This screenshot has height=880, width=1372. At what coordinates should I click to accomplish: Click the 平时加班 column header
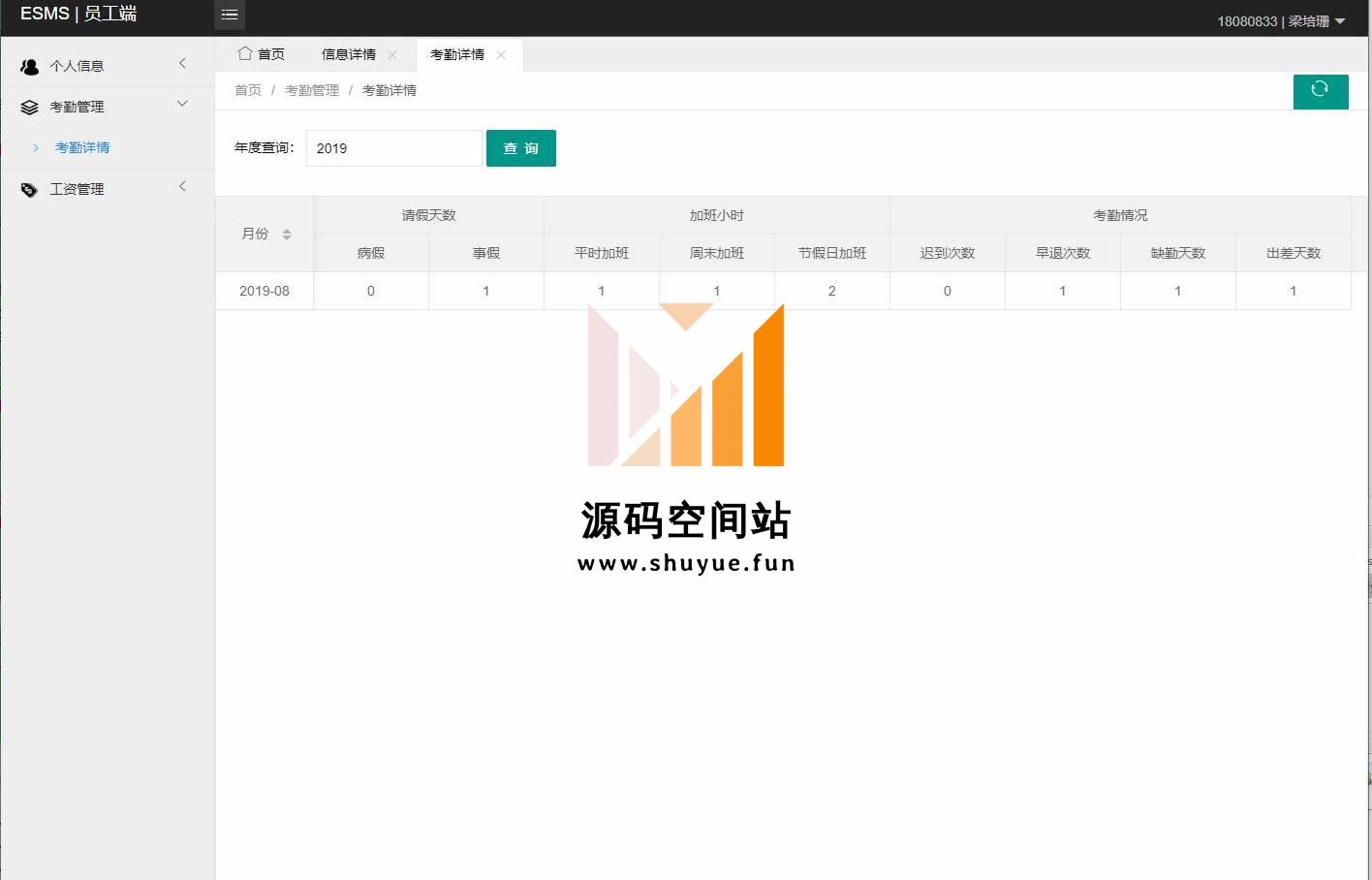602,253
